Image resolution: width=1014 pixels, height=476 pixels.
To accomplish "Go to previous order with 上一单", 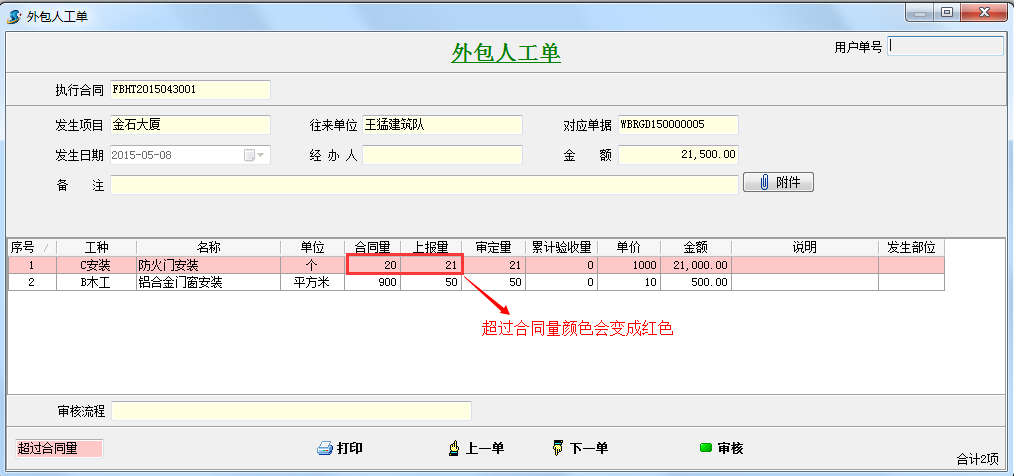I will pyautogui.click(x=455, y=449).
